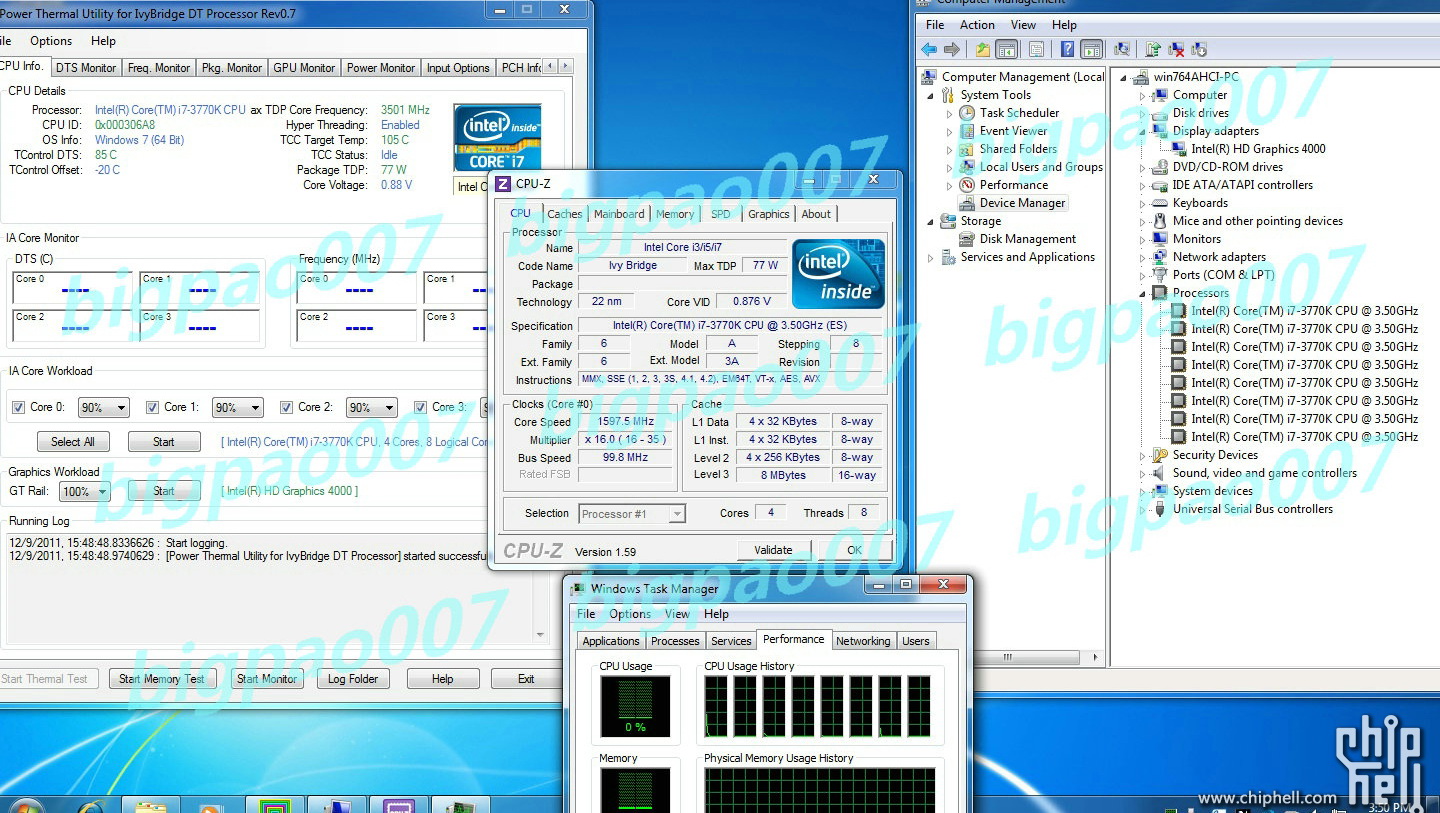
Task: Open the Mainboard tab in CPU-Z
Action: click(x=619, y=214)
